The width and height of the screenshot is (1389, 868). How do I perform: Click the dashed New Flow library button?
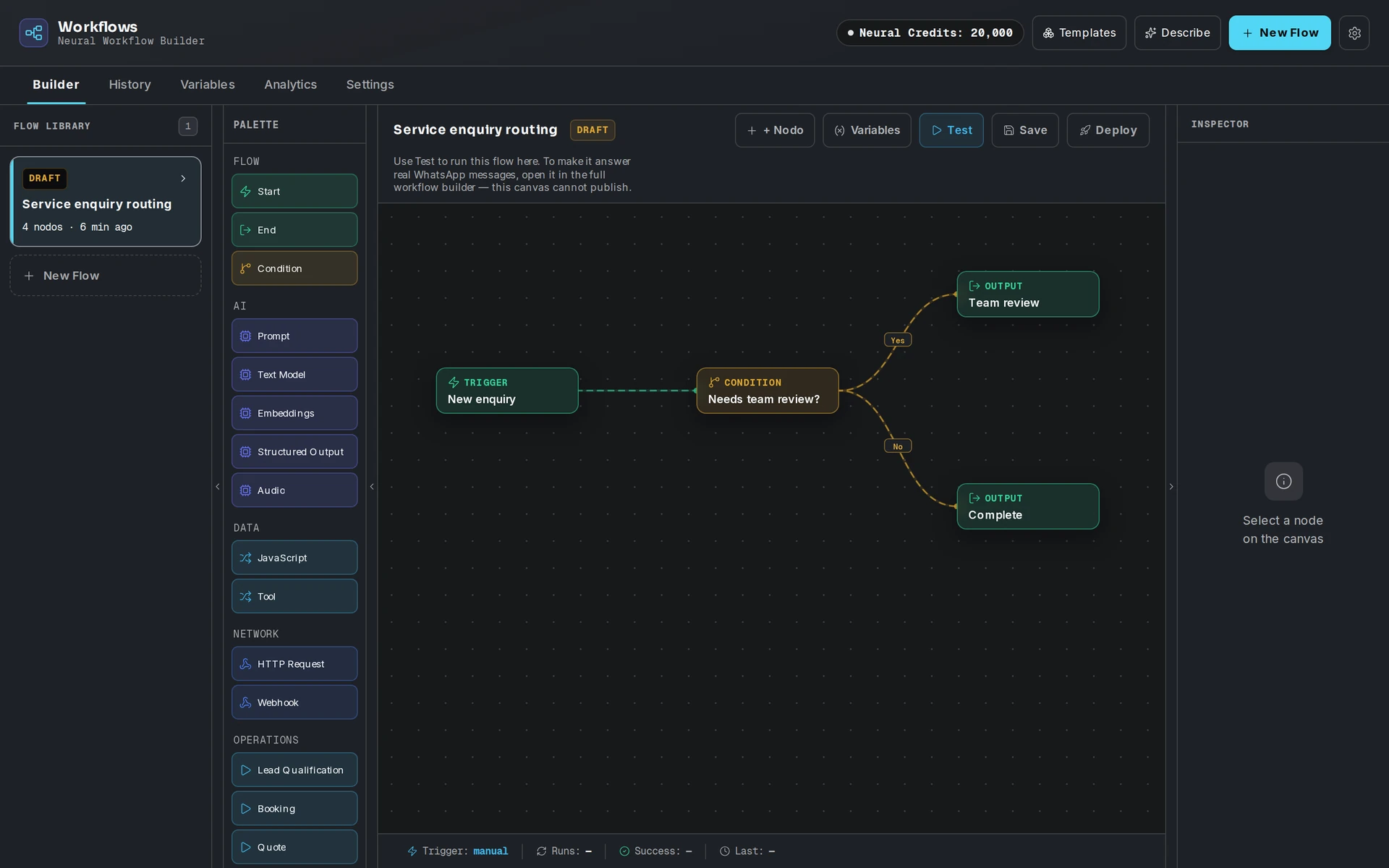tap(106, 276)
